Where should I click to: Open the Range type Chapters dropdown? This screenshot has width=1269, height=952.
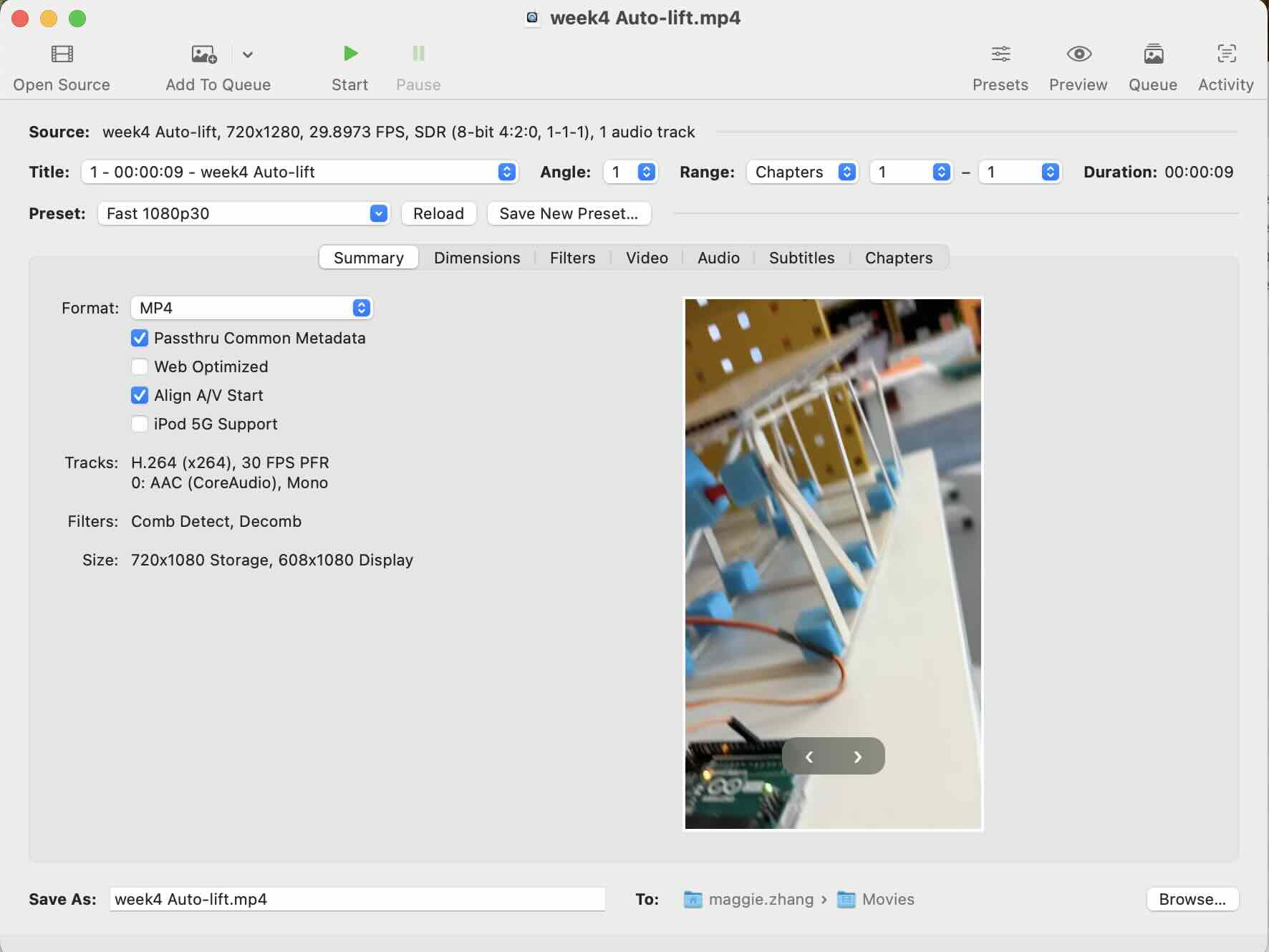point(802,172)
